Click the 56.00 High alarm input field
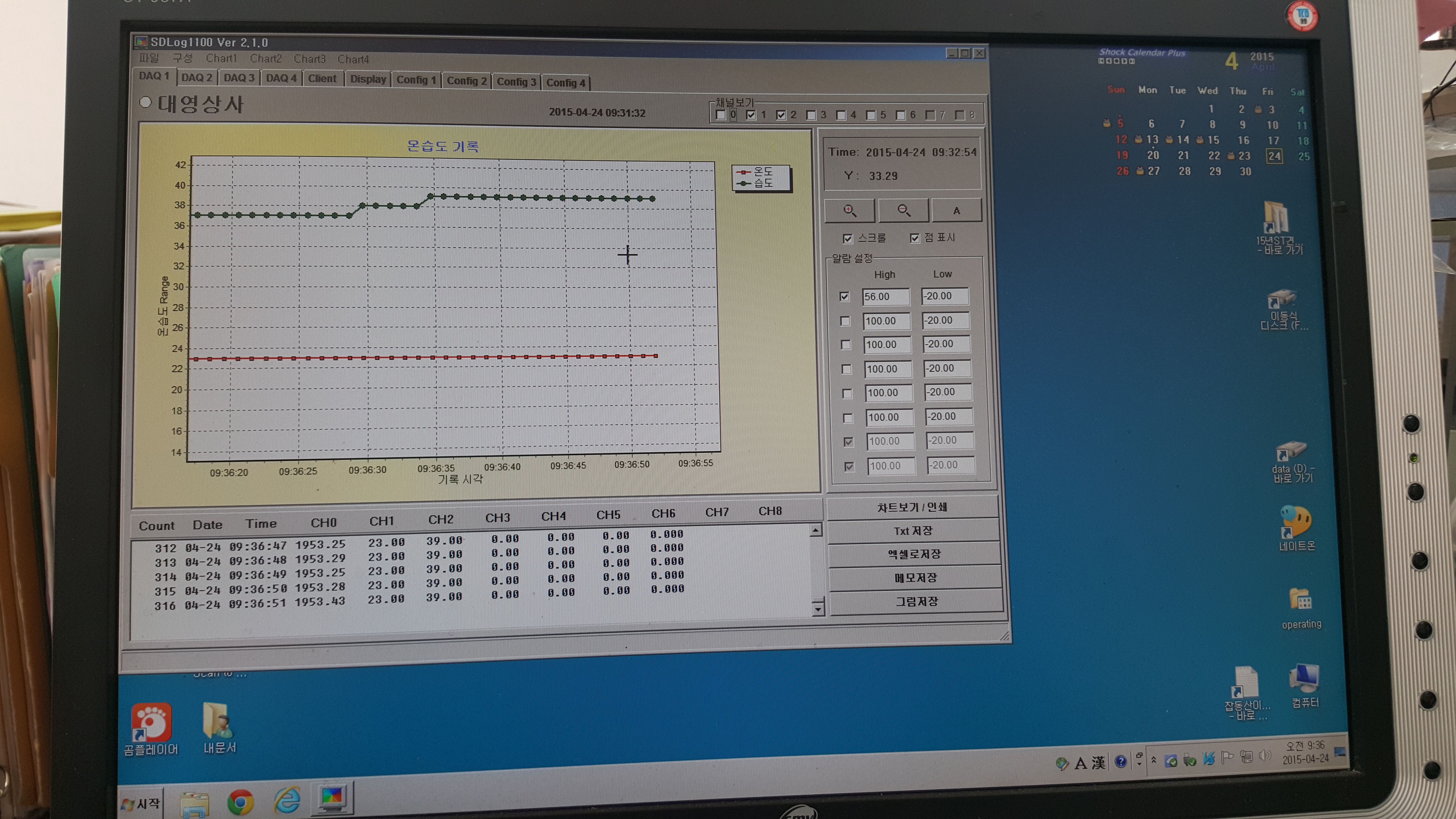Screen dimensions: 1456x819 886,296
